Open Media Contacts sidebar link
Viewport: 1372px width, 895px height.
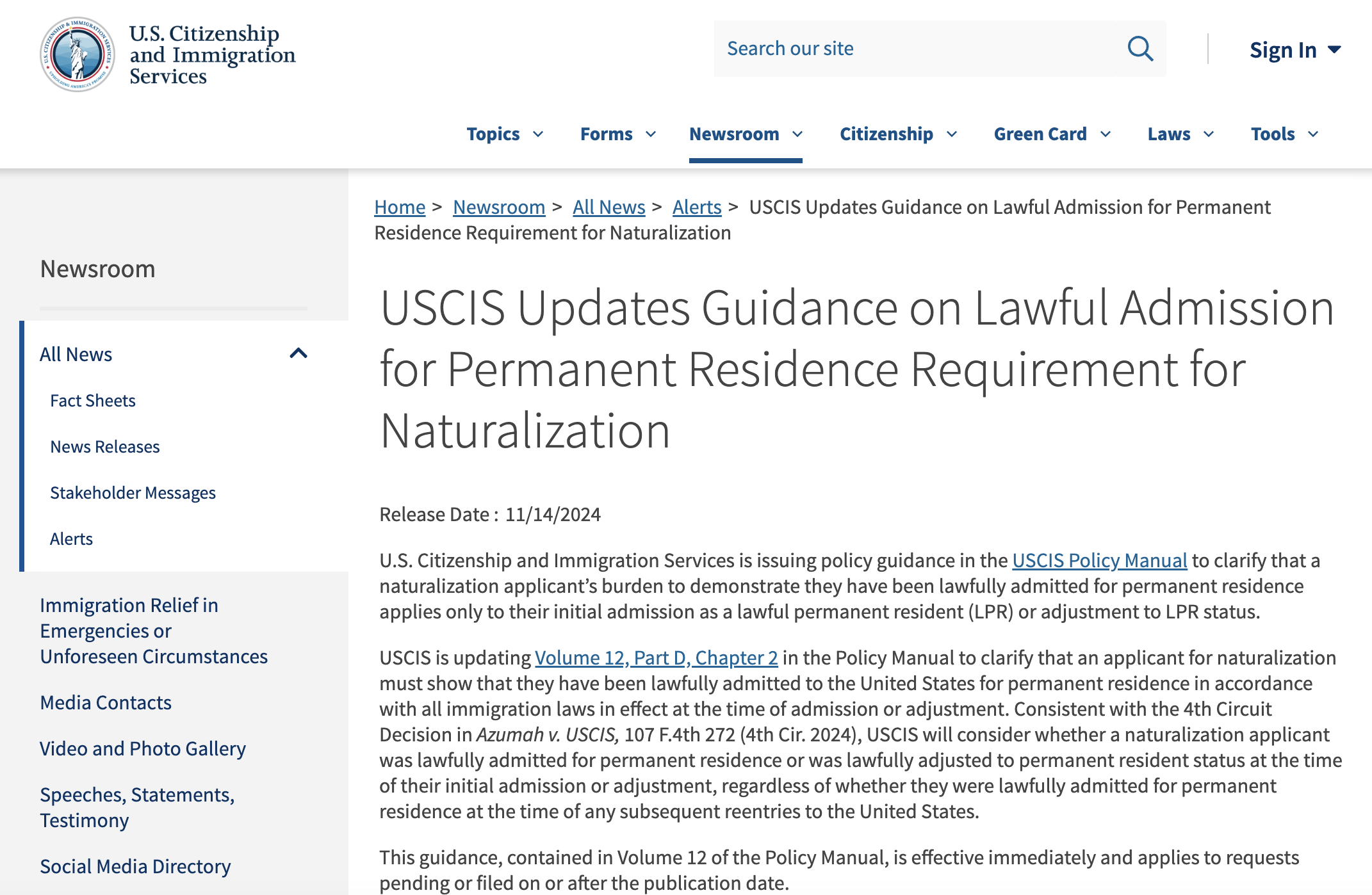106,702
